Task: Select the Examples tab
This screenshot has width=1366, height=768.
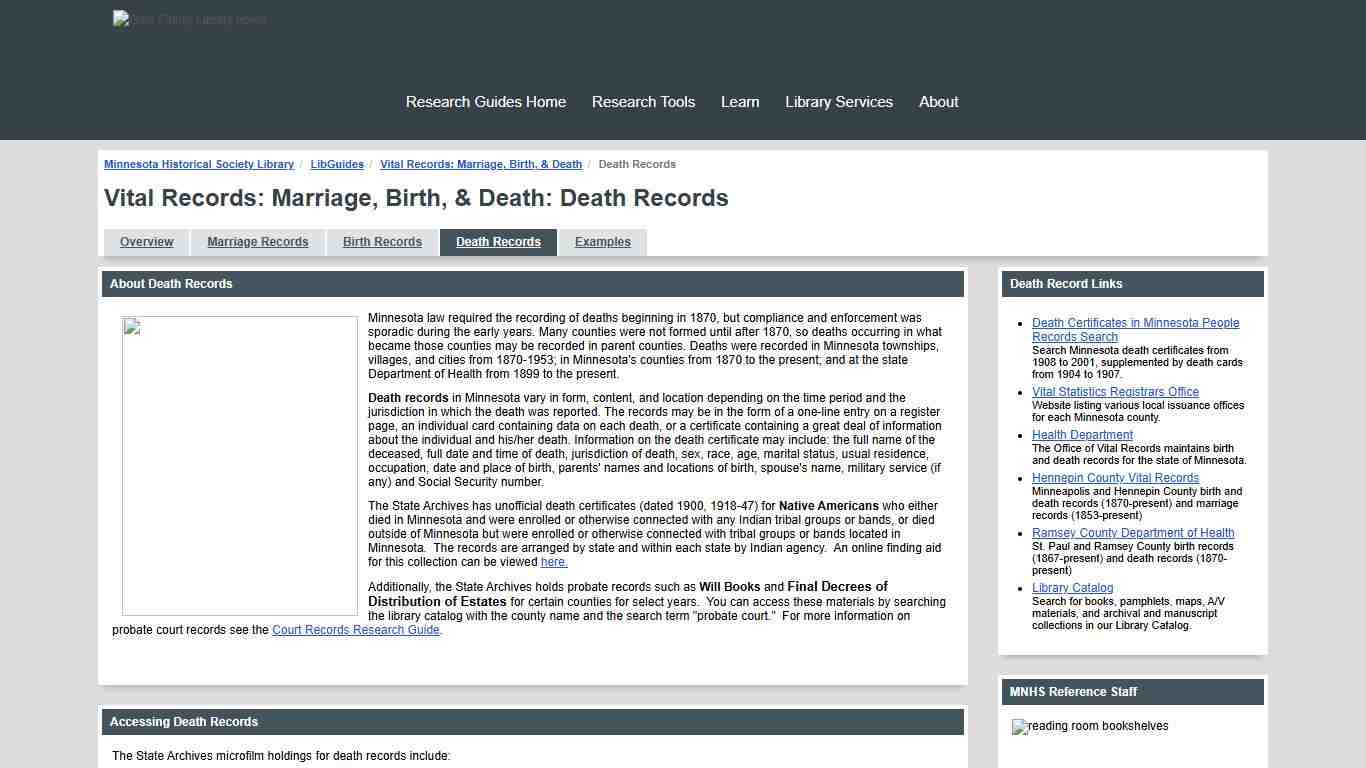Action: [602, 241]
